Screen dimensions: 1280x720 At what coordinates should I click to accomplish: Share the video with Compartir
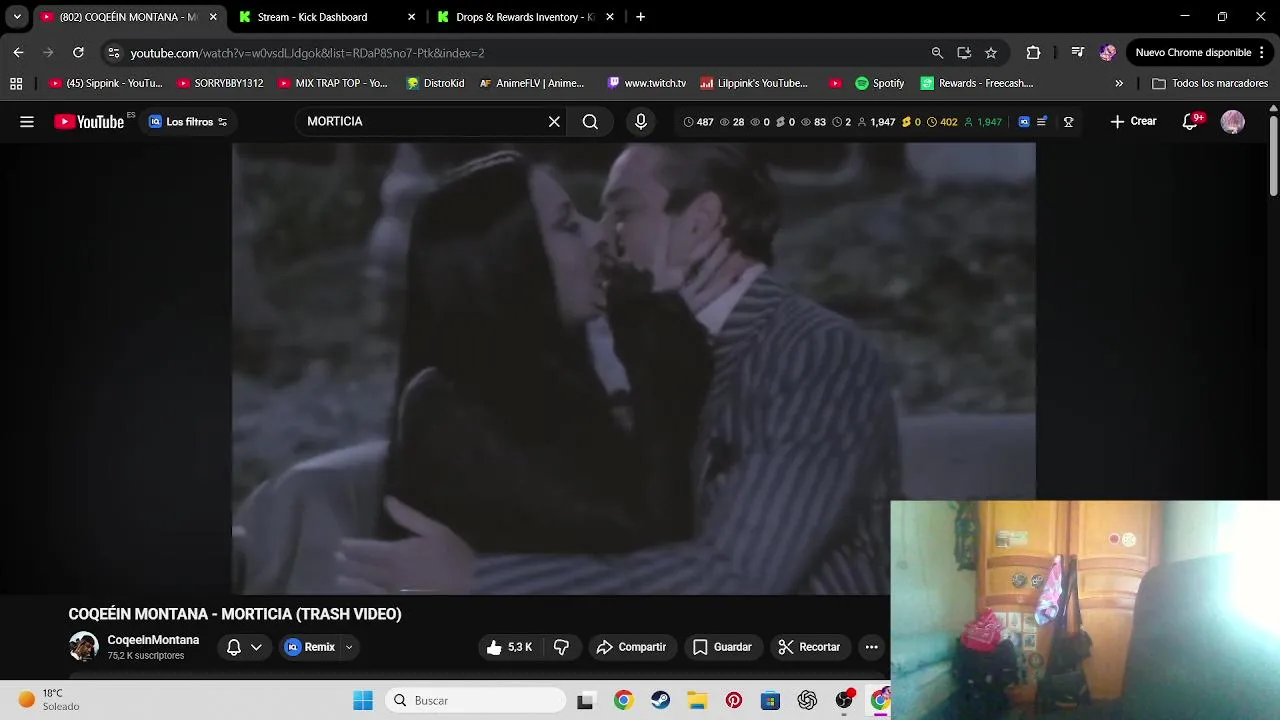click(x=631, y=647)
